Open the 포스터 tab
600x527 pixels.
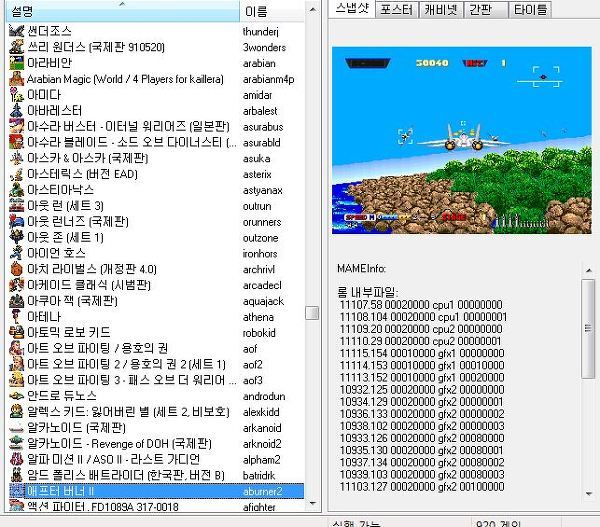396,10
